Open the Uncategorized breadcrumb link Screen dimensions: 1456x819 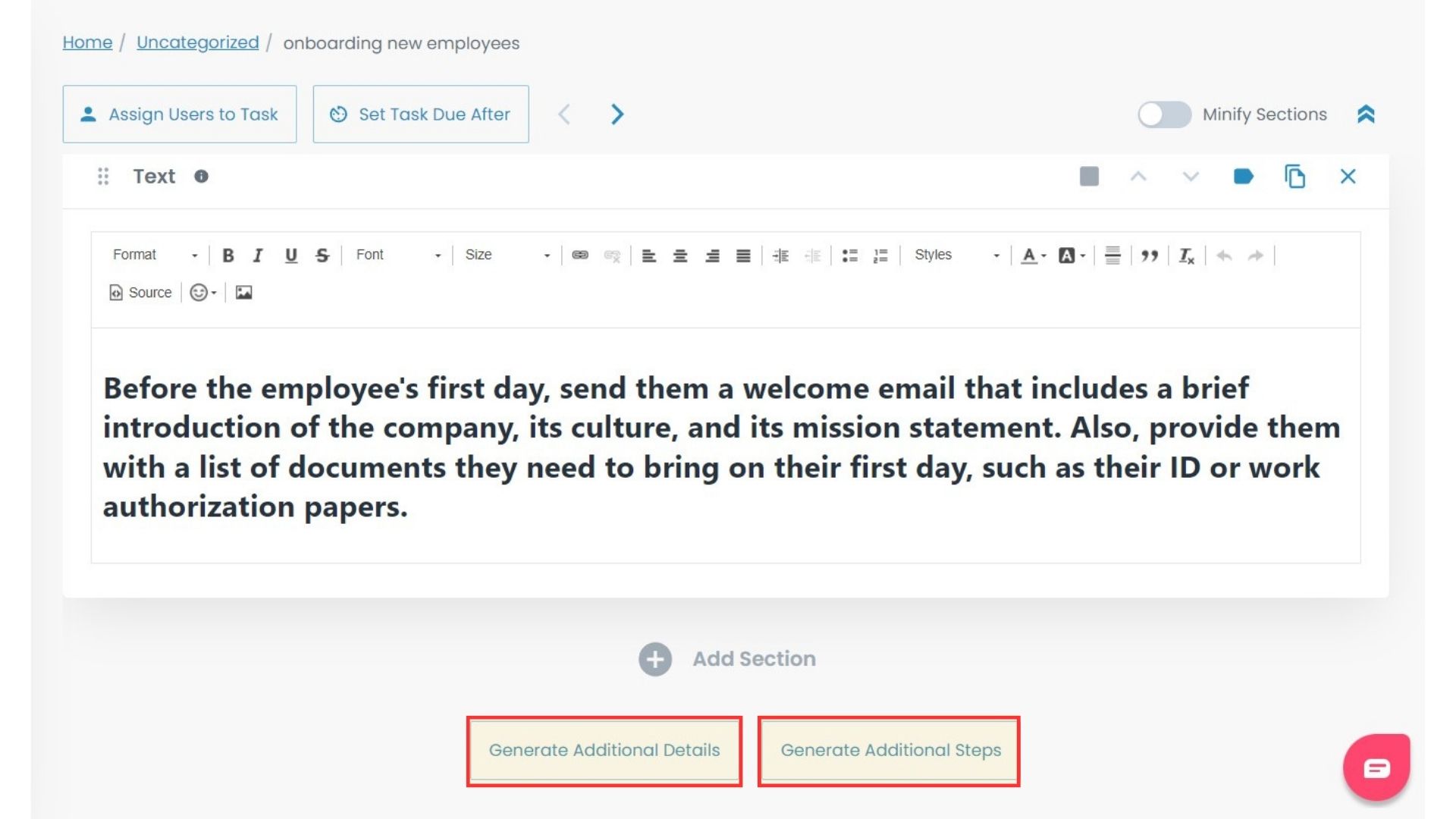point(196,42)
